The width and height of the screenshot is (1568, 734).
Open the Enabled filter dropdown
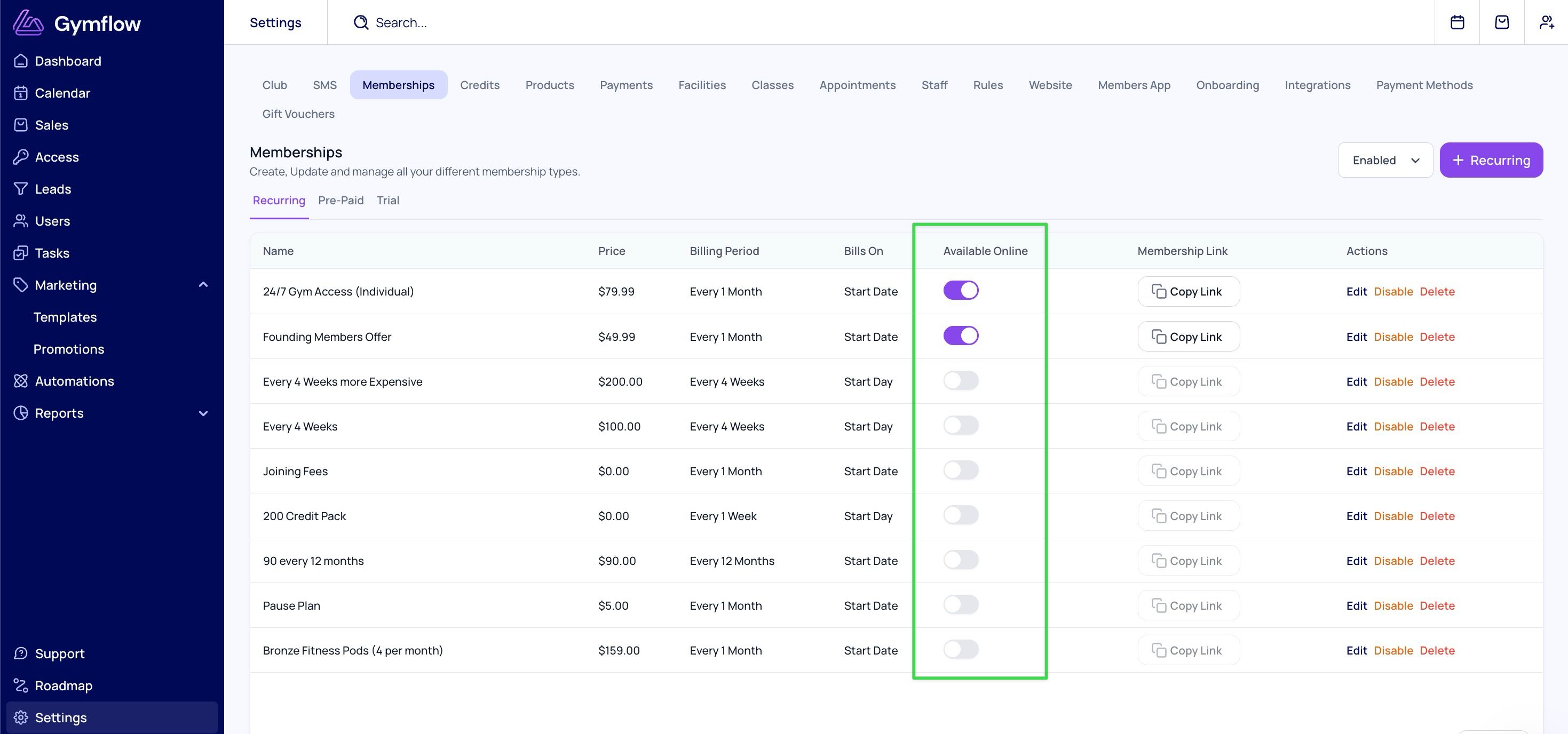click(x=1385, y=160)
